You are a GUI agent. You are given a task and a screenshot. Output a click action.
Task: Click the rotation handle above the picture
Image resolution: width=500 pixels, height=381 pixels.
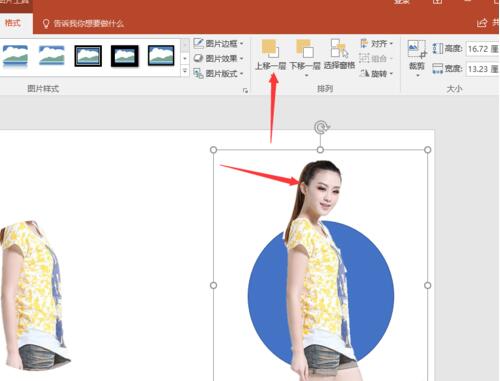tap(321, 127)
